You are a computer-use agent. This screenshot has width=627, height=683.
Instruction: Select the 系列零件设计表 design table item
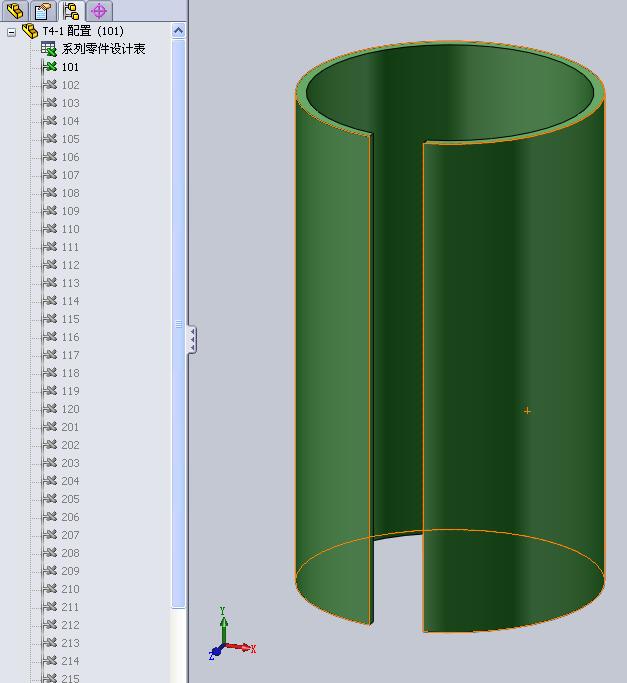pos(103,49)
